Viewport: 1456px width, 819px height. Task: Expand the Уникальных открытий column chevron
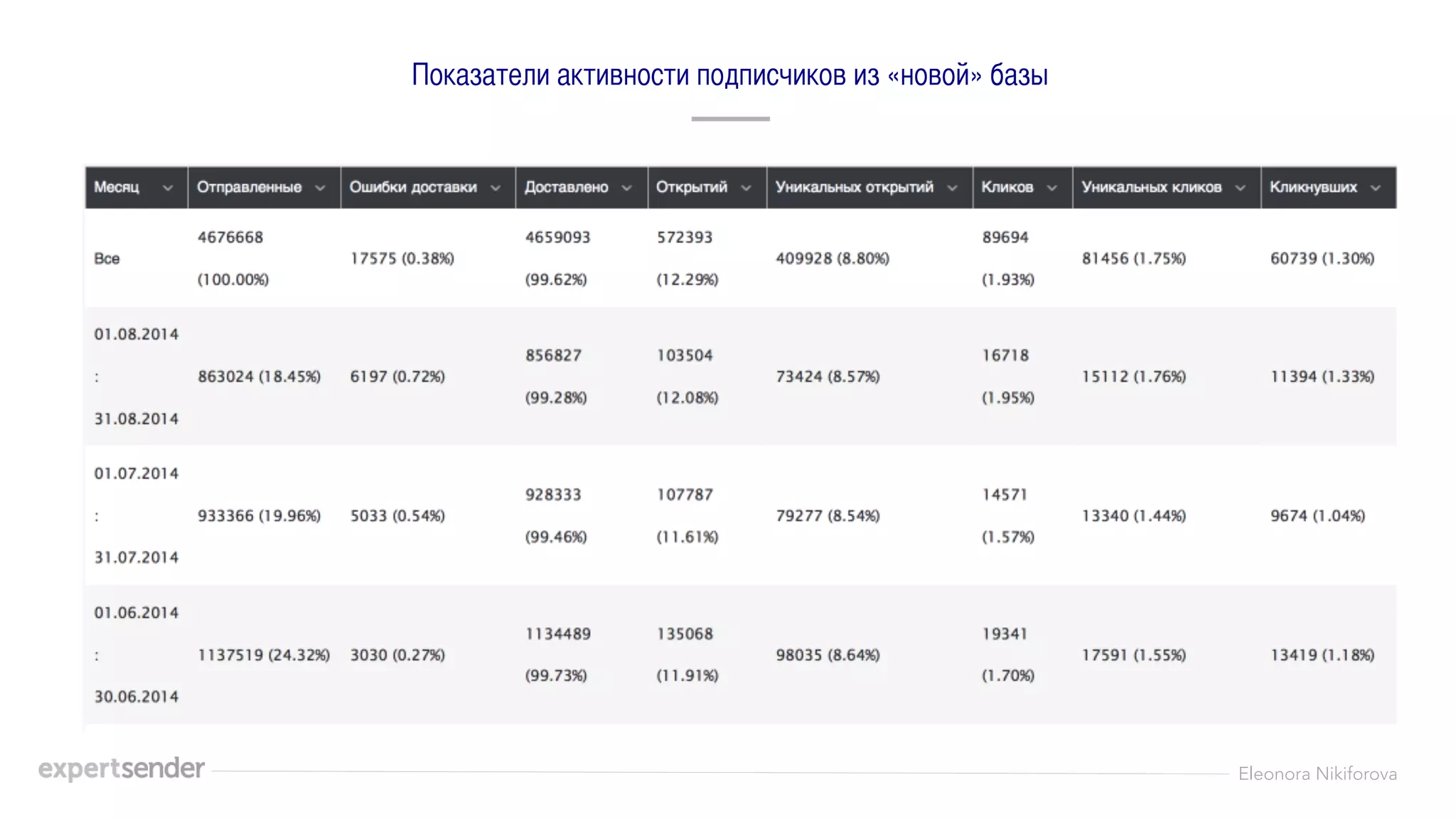(x=952, y=188)
